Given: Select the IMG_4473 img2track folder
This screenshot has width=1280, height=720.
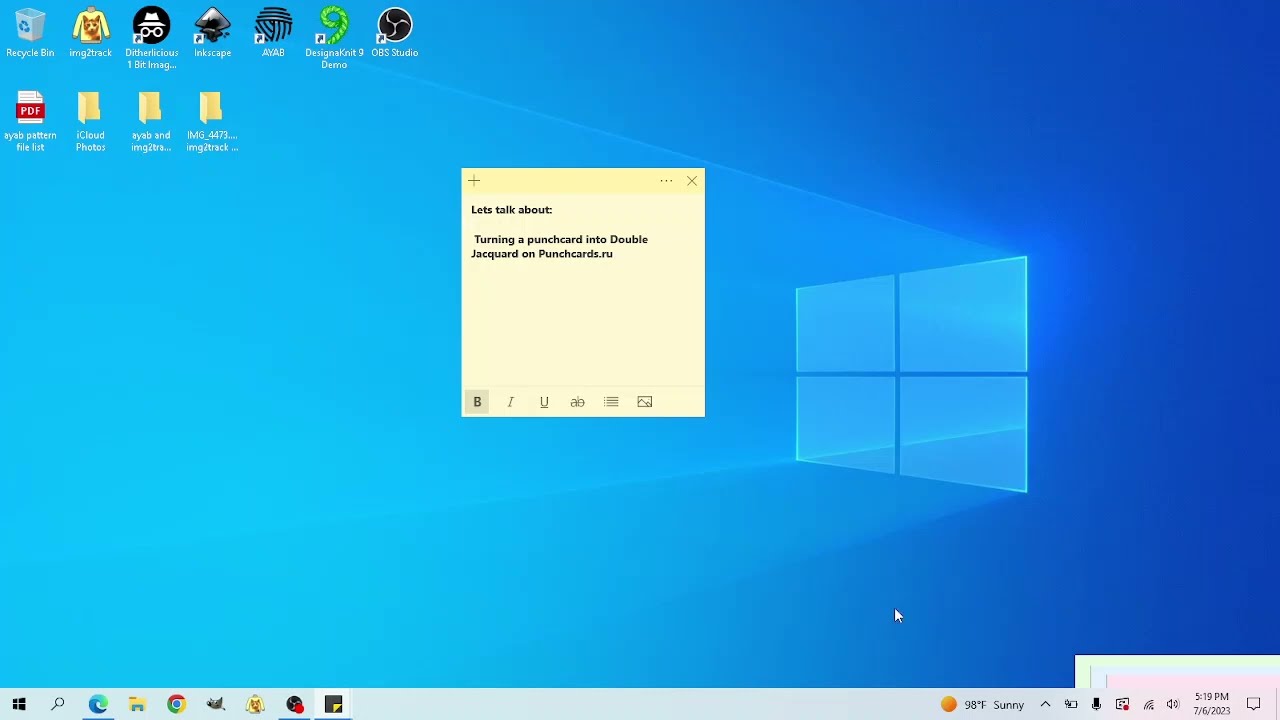Looking at the screenshot, I should (212, 121).
